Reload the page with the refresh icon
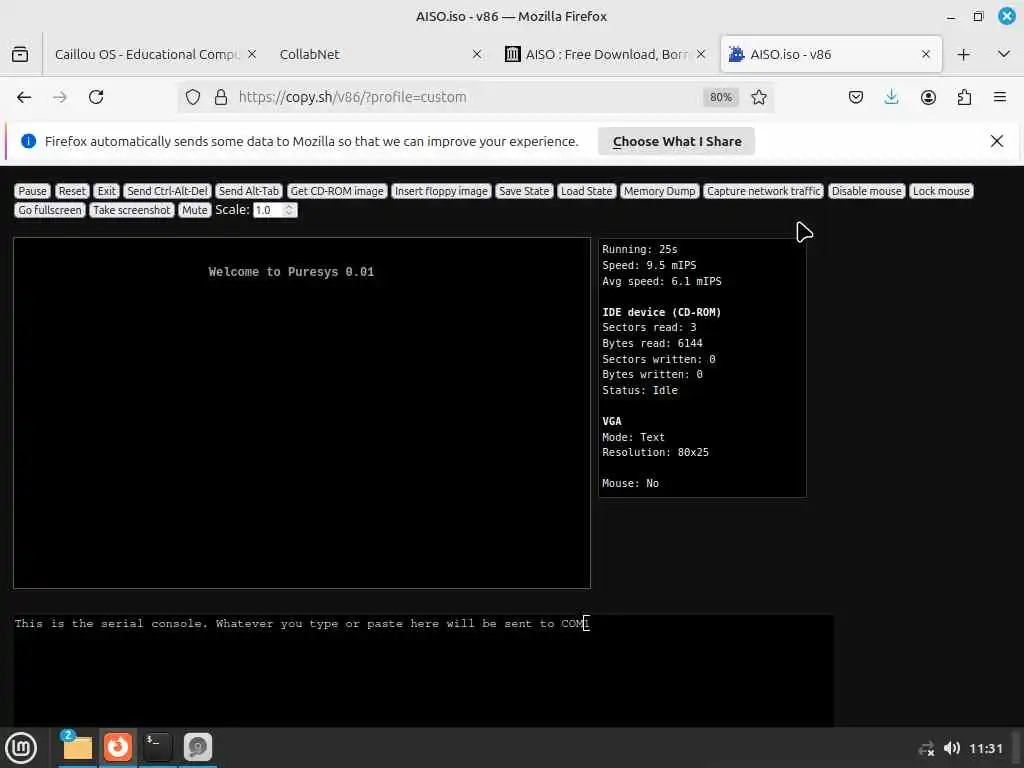This screenshot has width=1024, height=768. [x=96, y=97]
